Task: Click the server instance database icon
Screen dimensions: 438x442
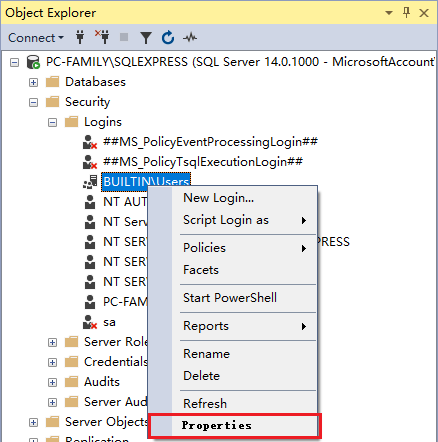Action: click(x=33, y=62)
